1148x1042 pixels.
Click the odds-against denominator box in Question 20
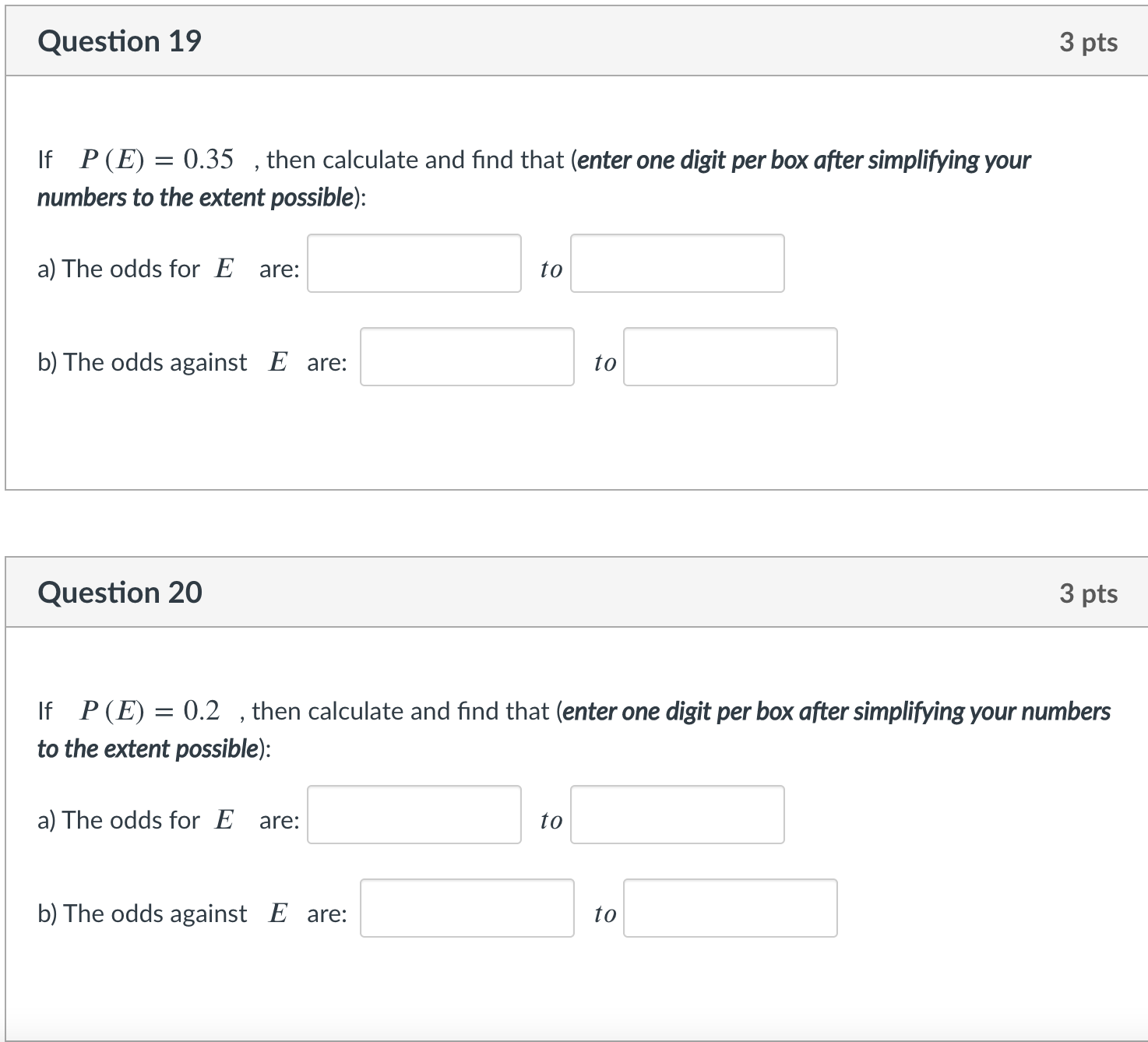(x=731, y=908)
